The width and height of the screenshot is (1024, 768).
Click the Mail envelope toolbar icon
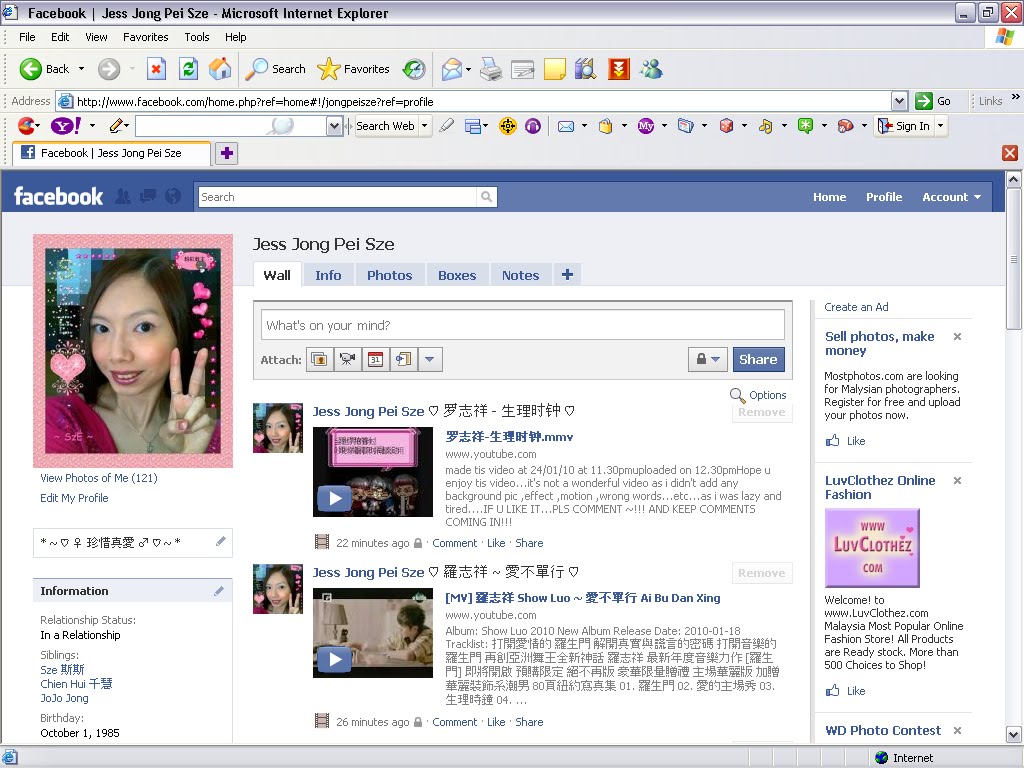point(452,69)
